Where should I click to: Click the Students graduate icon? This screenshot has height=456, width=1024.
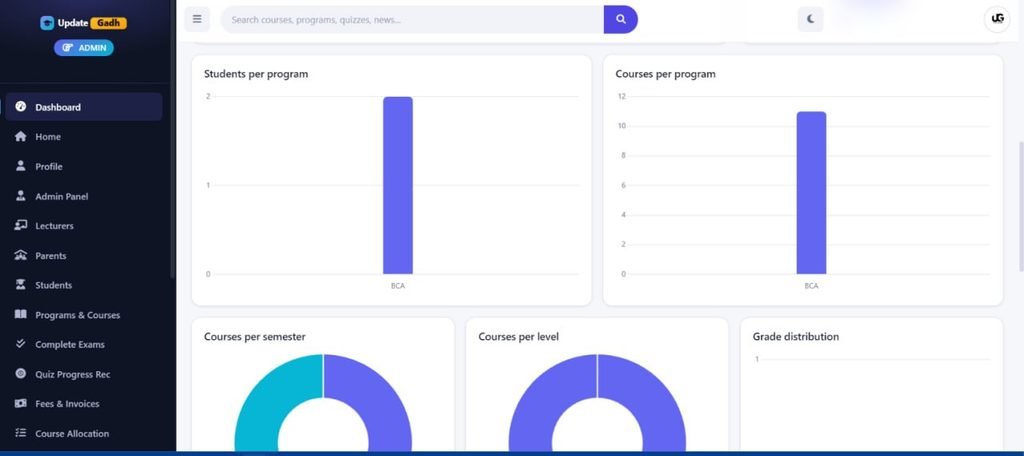20,285
